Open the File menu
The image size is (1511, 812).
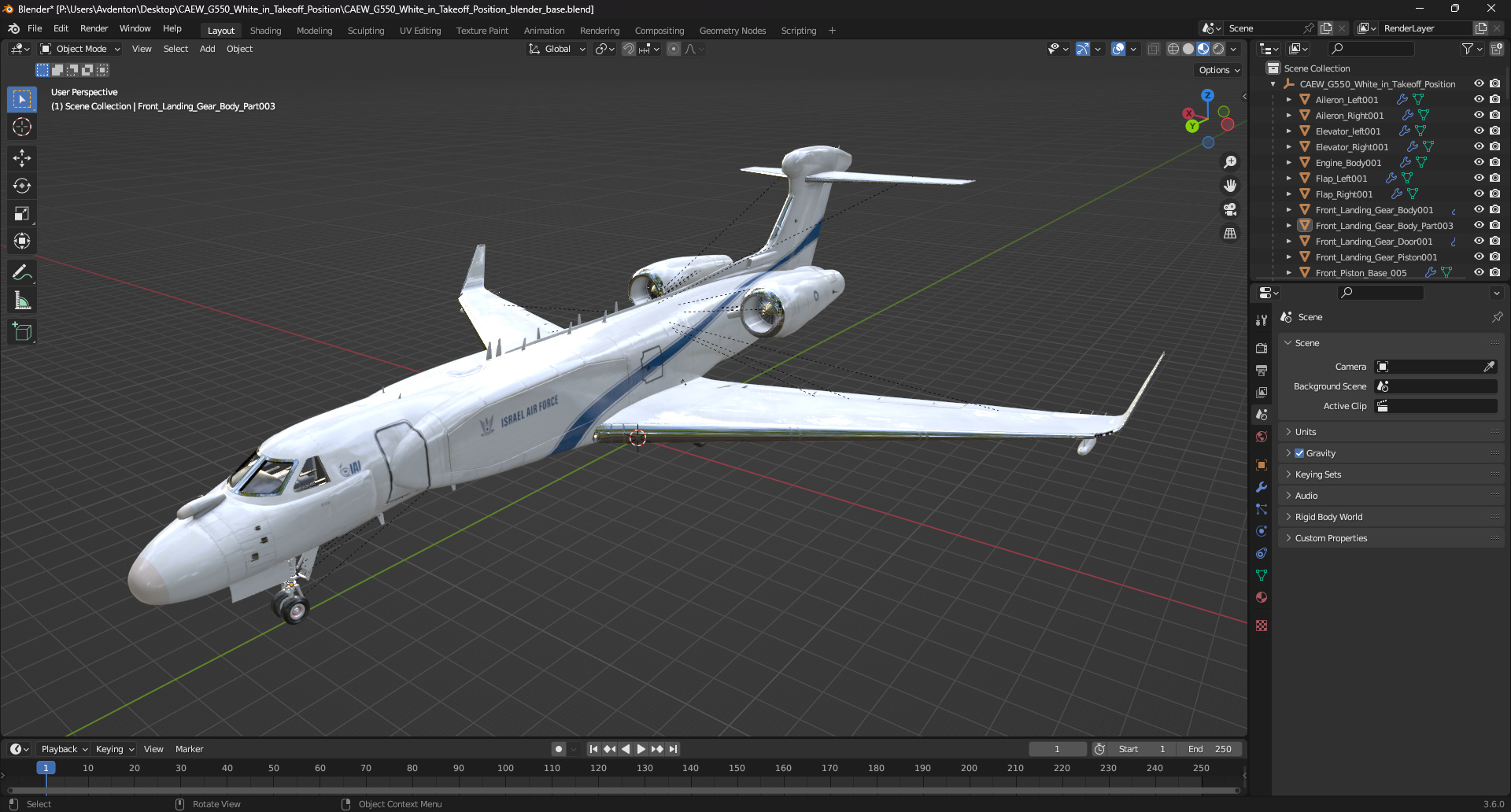35,28
